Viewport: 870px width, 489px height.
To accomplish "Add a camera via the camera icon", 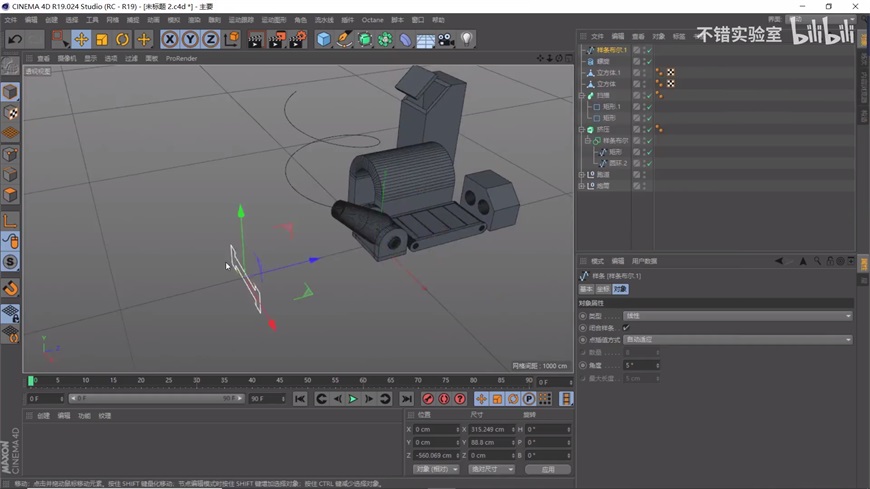I will (446, 40).
